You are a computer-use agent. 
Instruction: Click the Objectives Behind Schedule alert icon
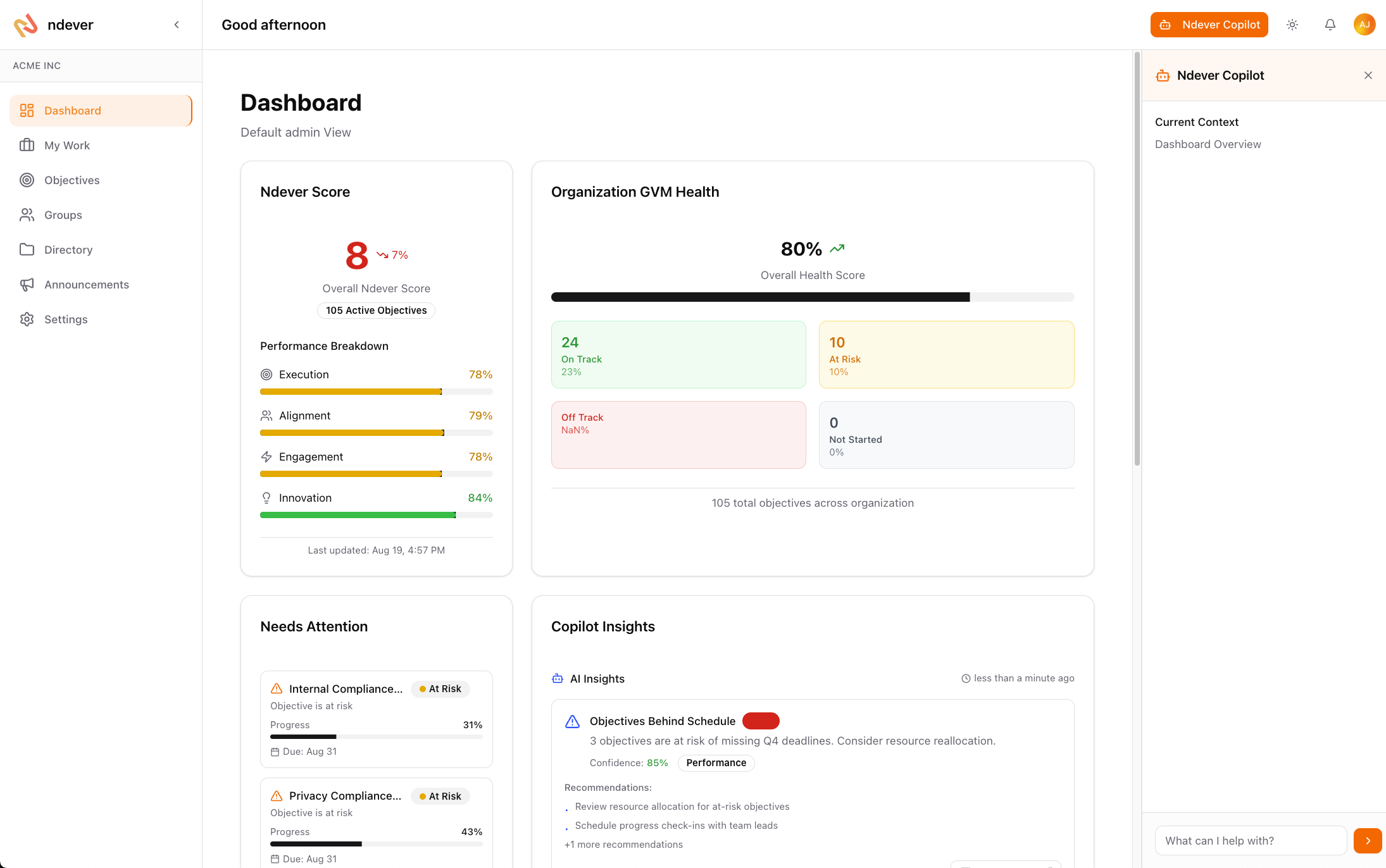[x=572, y=721]
